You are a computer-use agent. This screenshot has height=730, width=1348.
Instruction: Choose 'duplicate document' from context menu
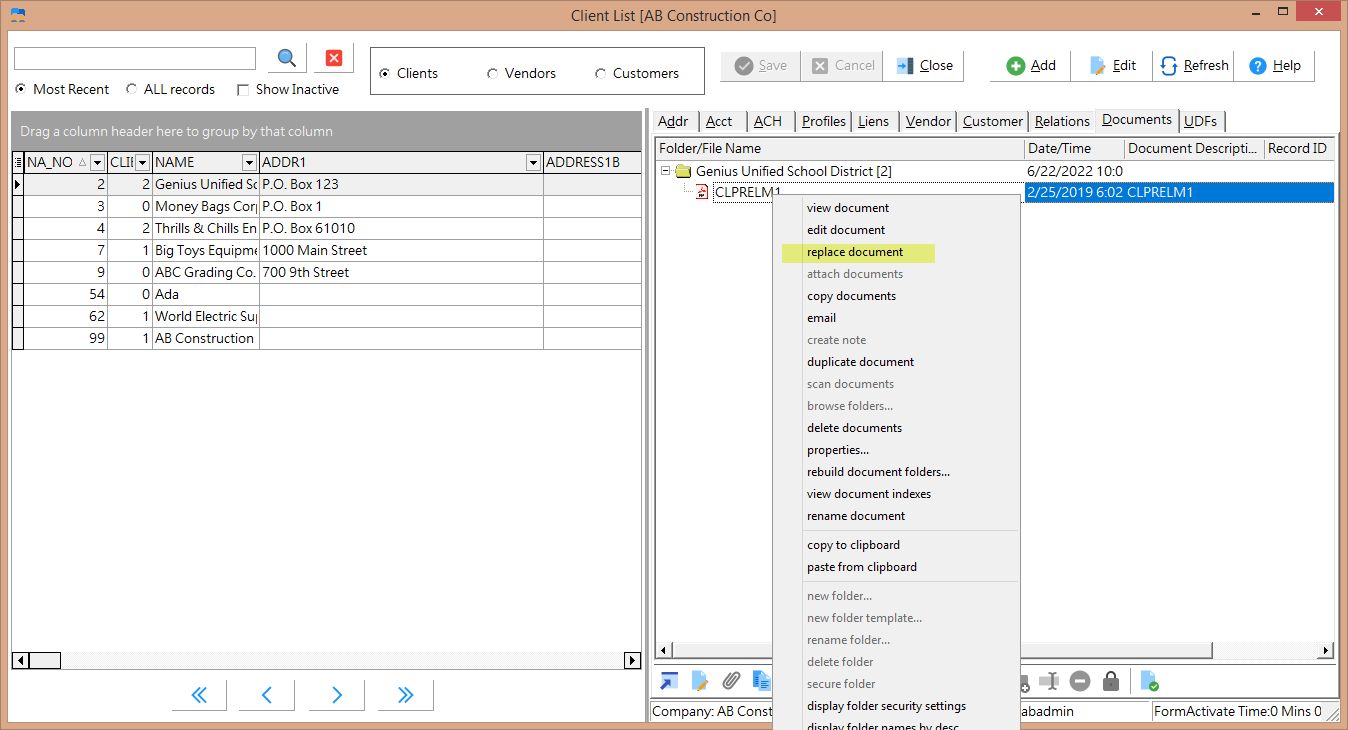tap(860, 362)
